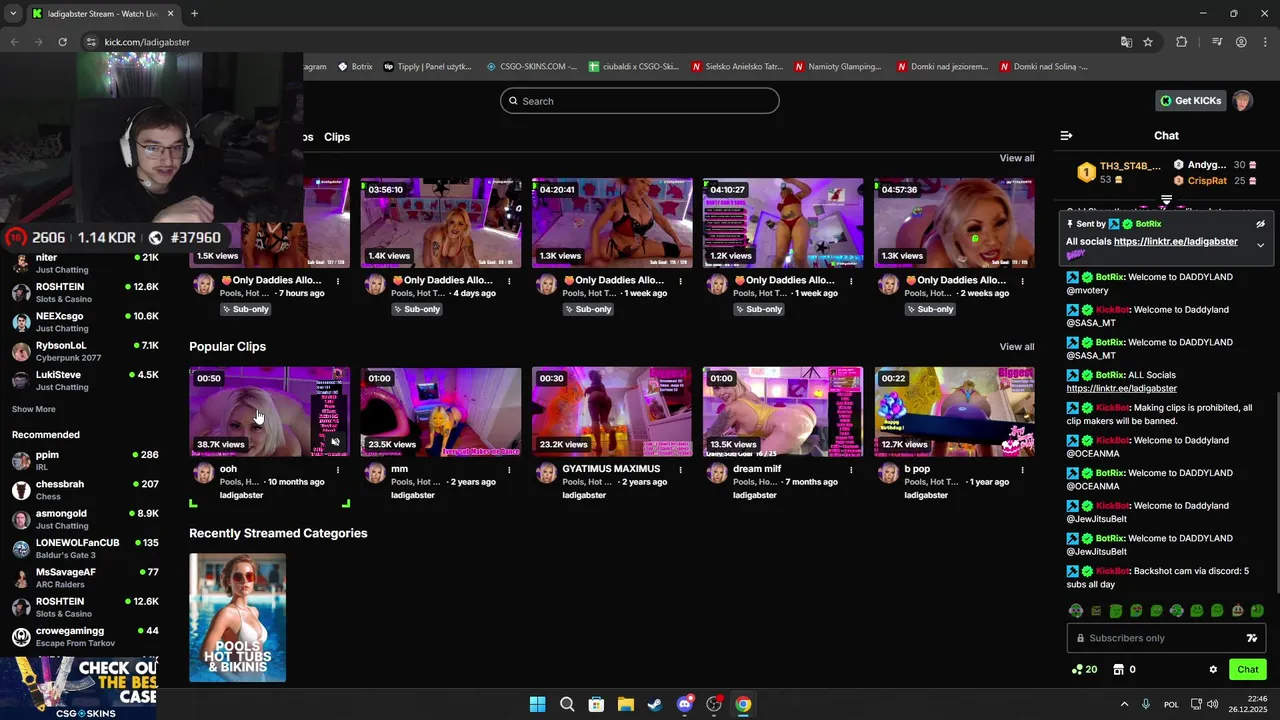Open options for the 4 days ago VOD
Image resolution: width=1280 pixels, height=720 pixels.
[x=509, y=281]
